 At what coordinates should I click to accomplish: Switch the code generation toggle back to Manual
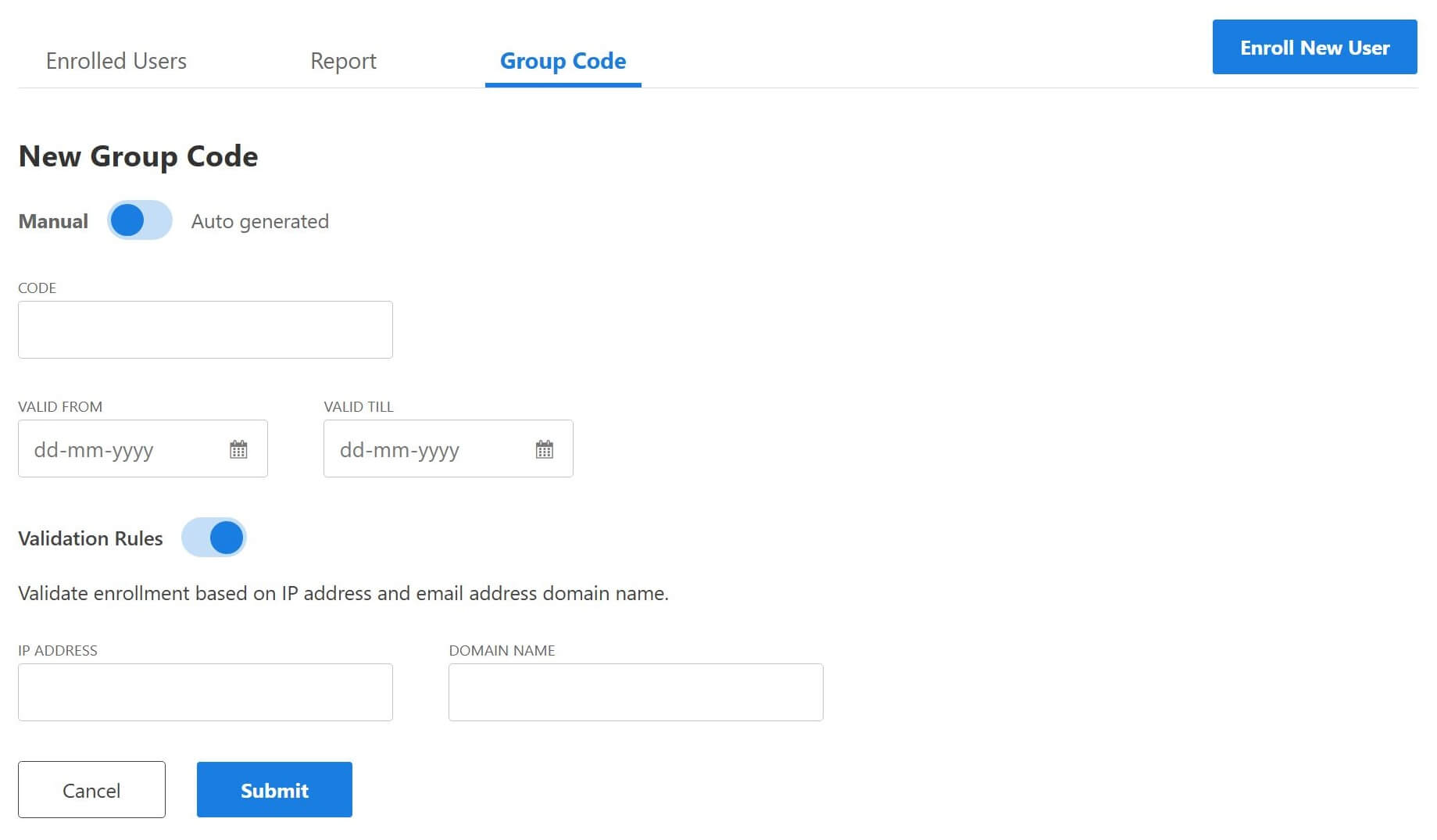coord(139,220)
